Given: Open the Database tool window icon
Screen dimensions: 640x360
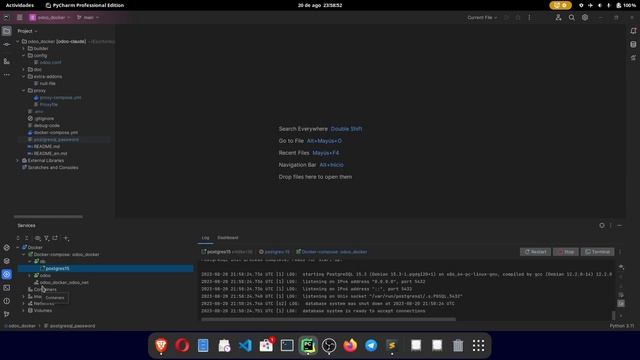Looking at the screenshot, I should (x=633, y=44).
